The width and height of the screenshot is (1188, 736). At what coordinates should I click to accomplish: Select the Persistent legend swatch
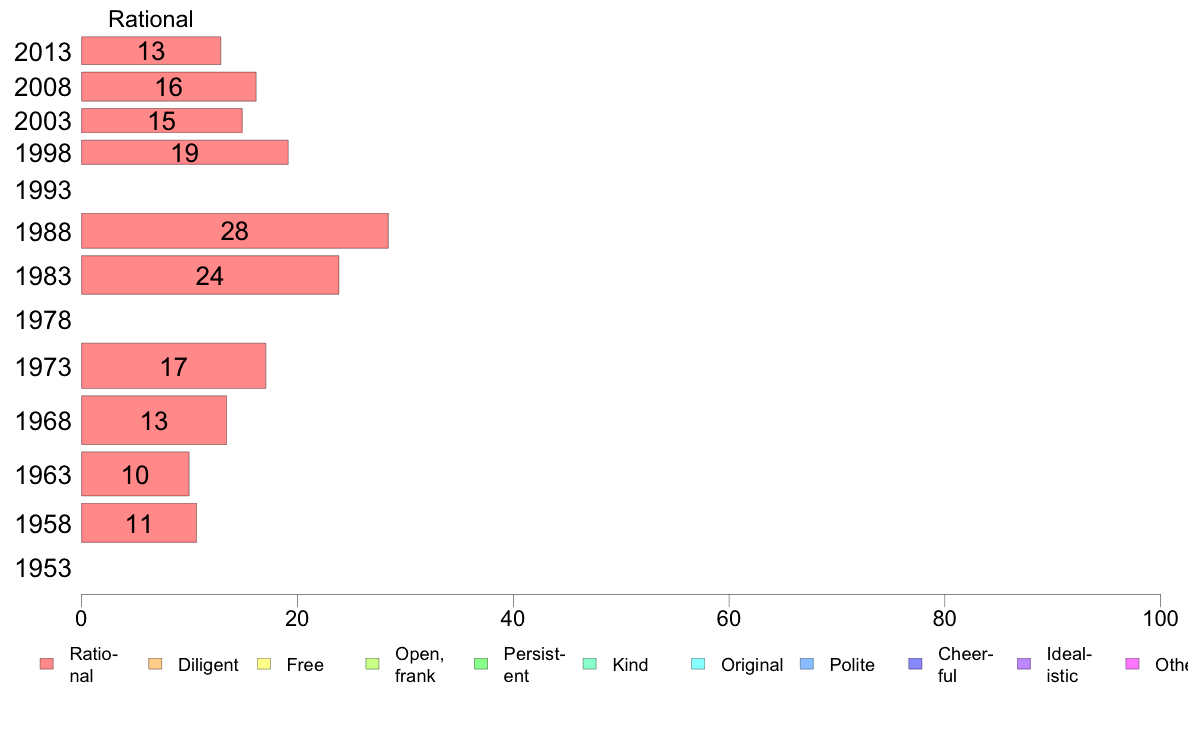481,664
